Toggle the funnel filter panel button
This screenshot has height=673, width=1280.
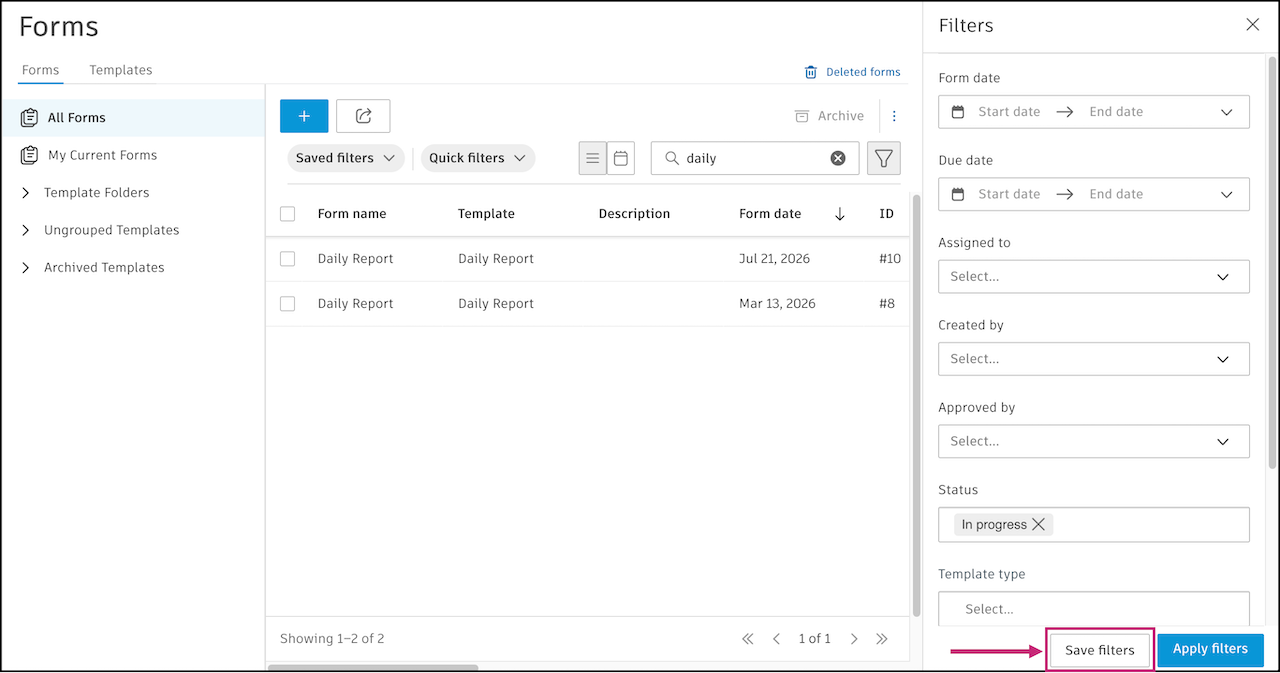(884, 158)
